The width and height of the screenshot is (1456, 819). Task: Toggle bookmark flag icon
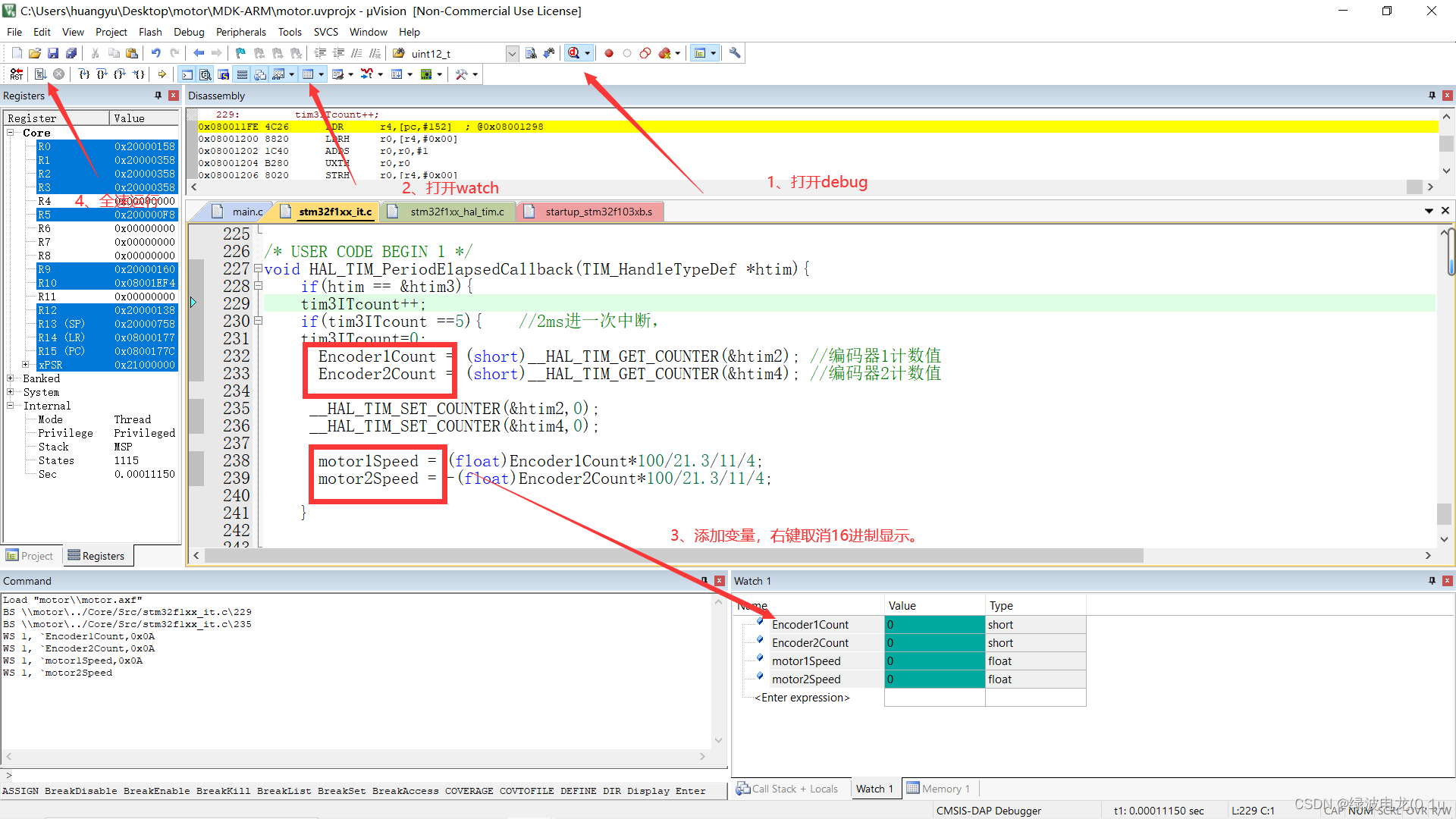click(x=240, y=53)
